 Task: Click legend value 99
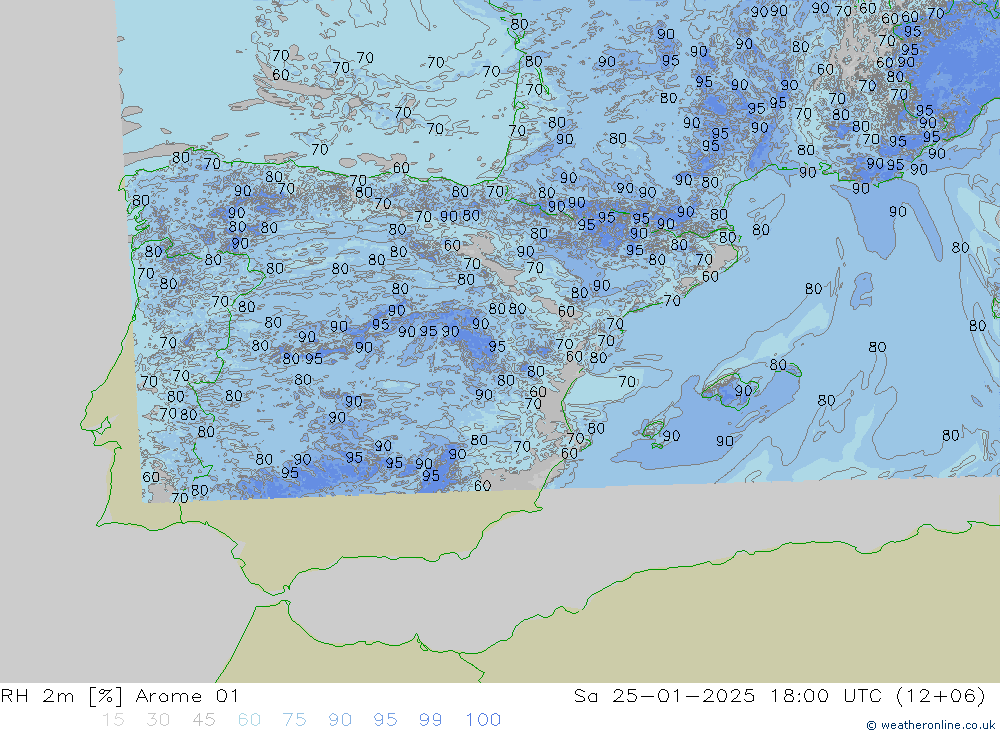(x=430, y=720)
